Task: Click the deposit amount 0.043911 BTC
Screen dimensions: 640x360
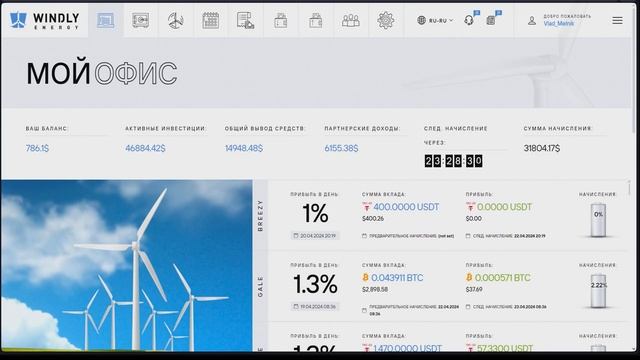Action: pos(397,278)
